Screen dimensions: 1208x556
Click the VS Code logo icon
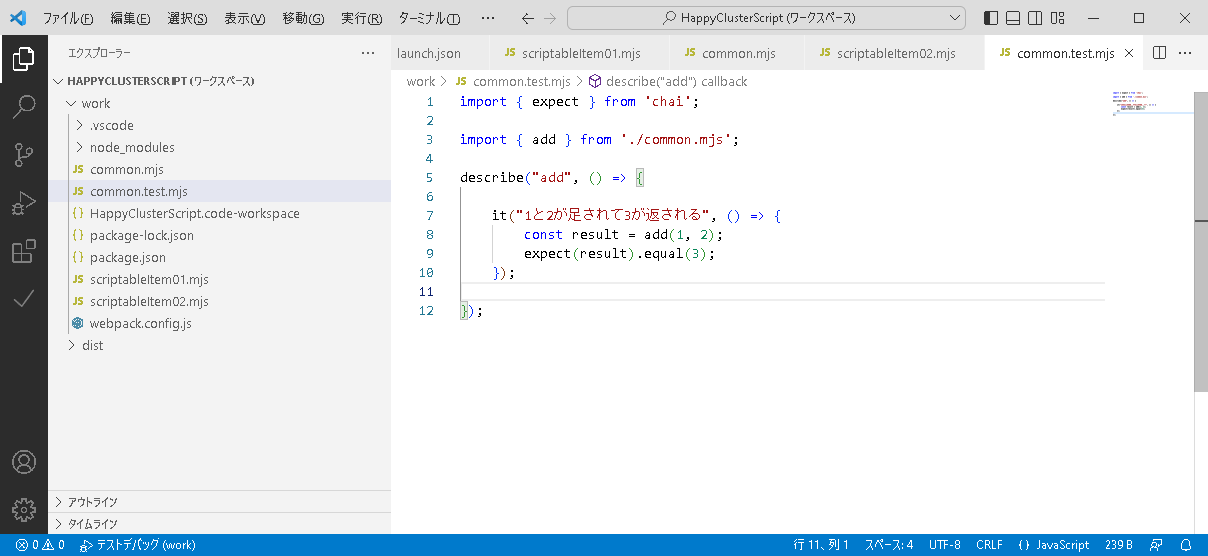tap(18, 18)
